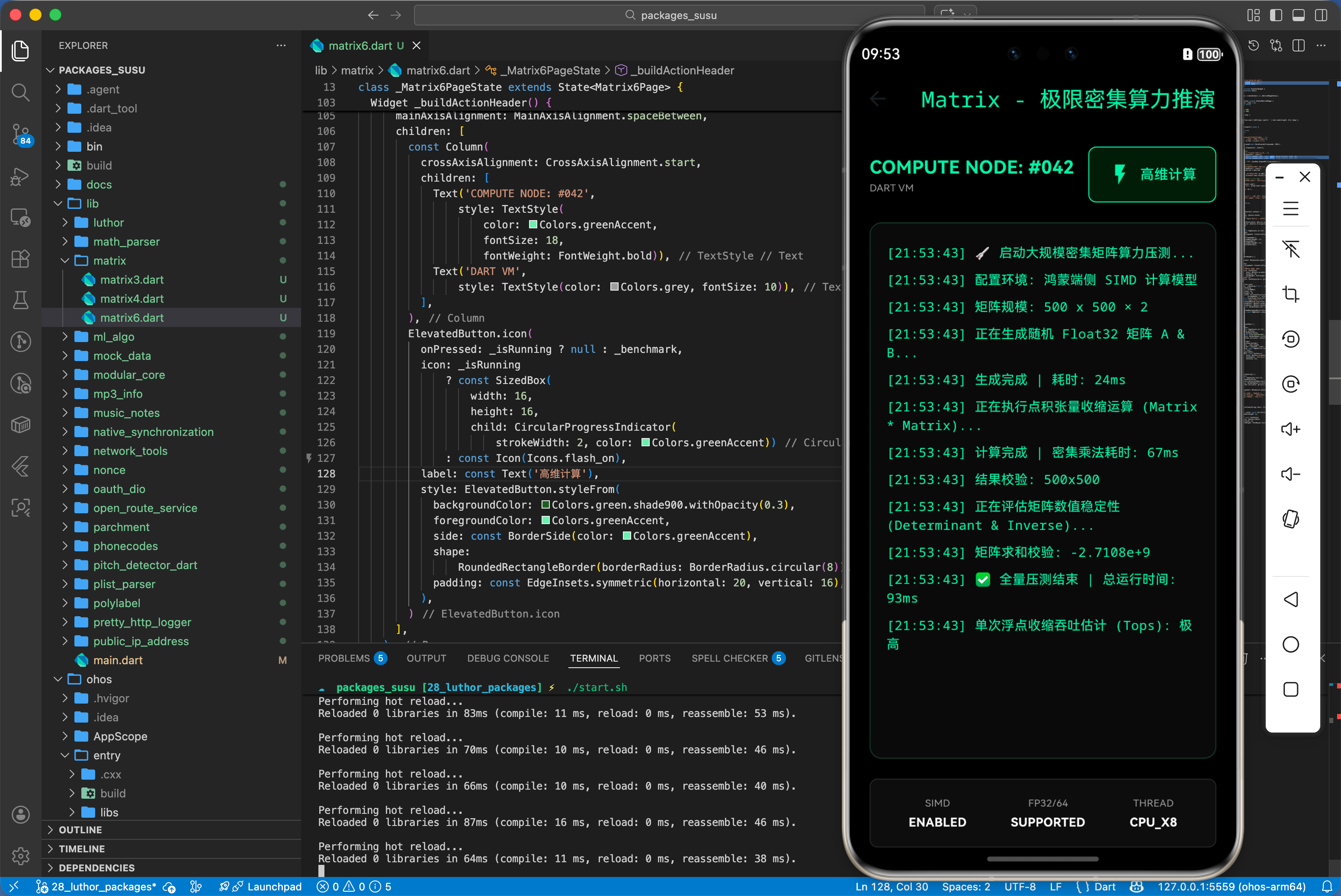1341x896 pixels.
Task: Expand the luthor folder
Action: [x=109, y=222]
